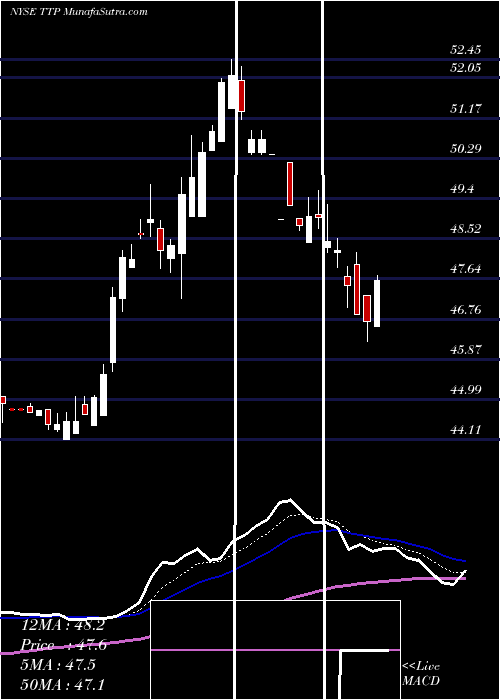Click the 51.17 price level label
The image size is (500, 700).
(x=466, y=108)
